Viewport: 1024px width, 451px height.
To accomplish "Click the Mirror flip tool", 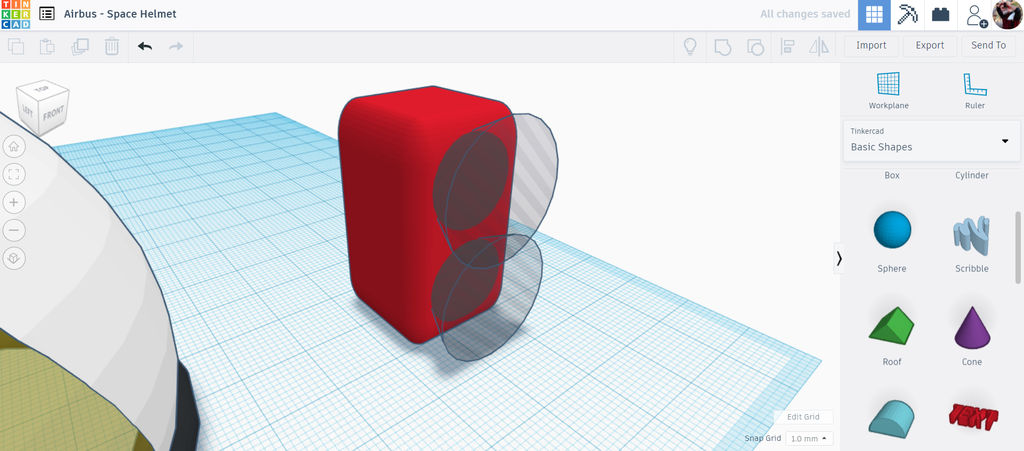I will [818, 46].
